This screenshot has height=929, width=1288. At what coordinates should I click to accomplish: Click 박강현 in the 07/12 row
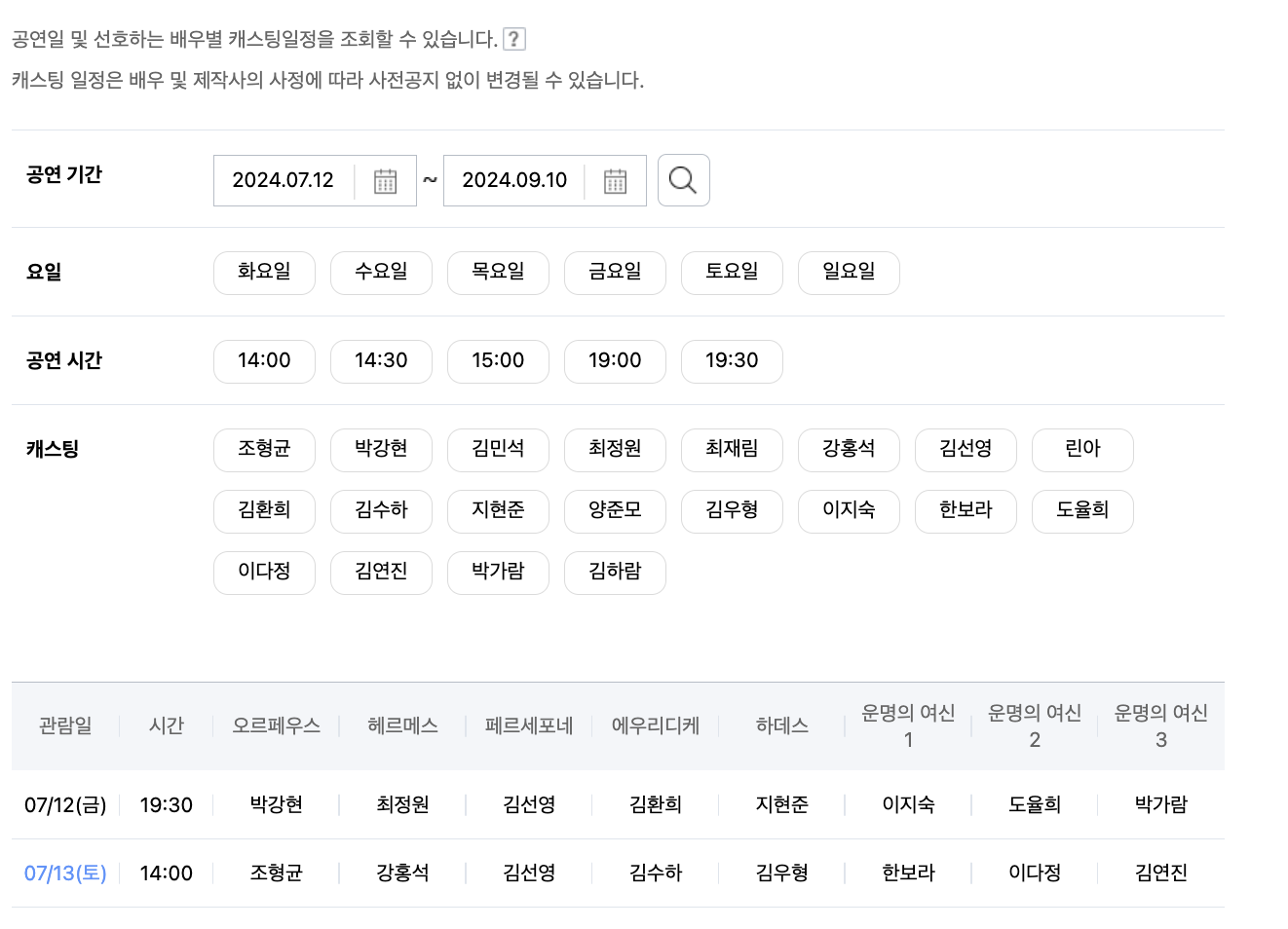pos(277,805)
